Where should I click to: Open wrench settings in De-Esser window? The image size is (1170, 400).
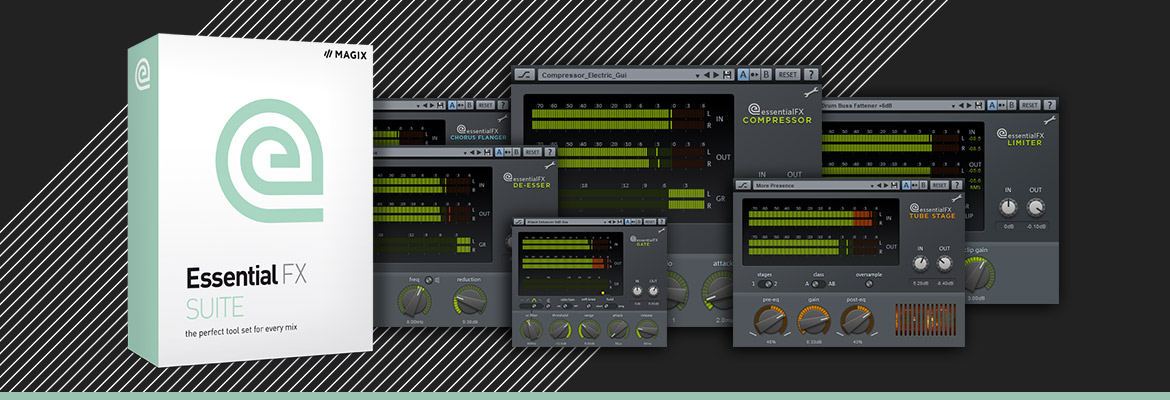tap(550, 165)
